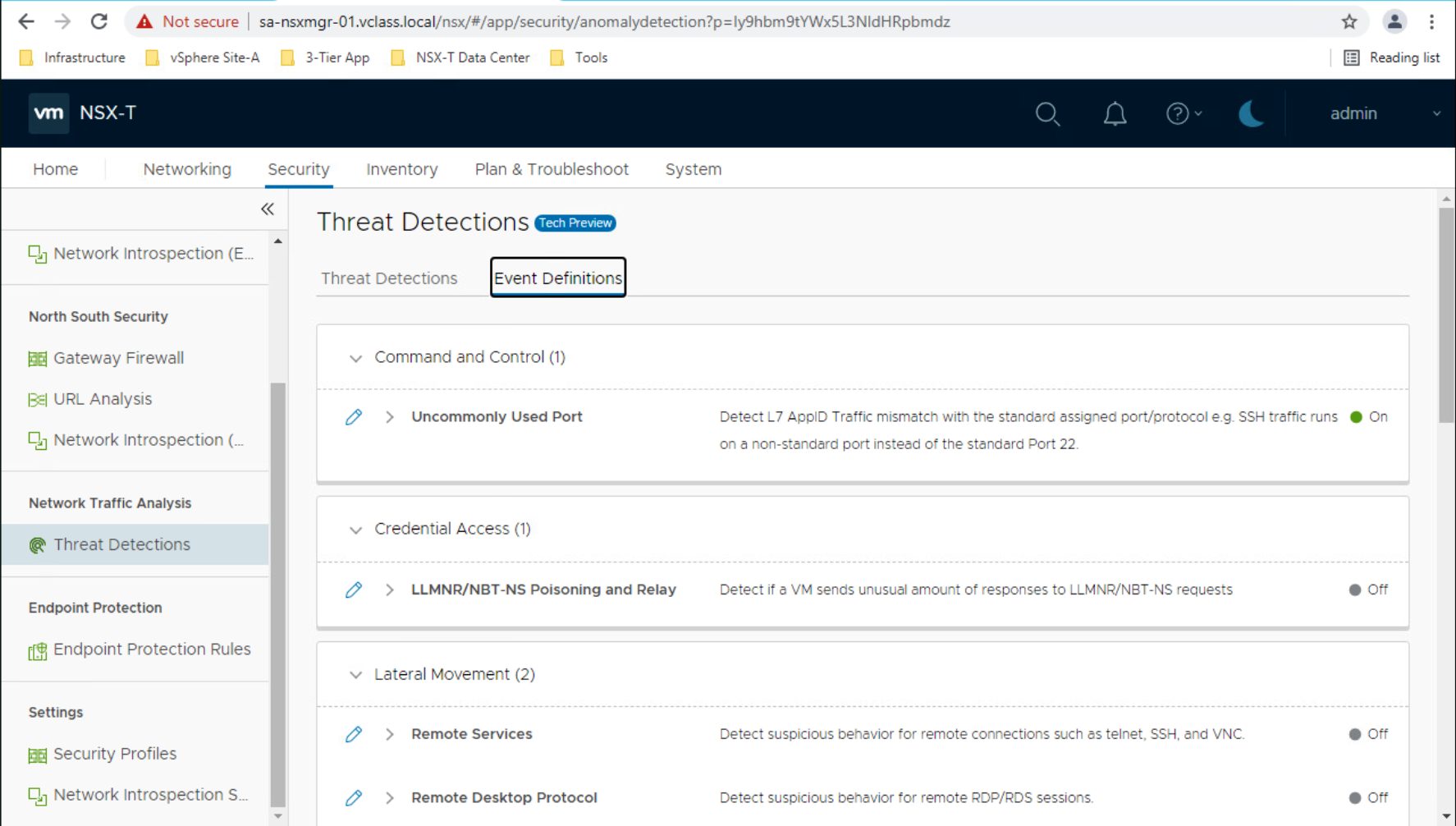
Task: Click Uncommonly Used Port On status
Action: pos(1369,417)
